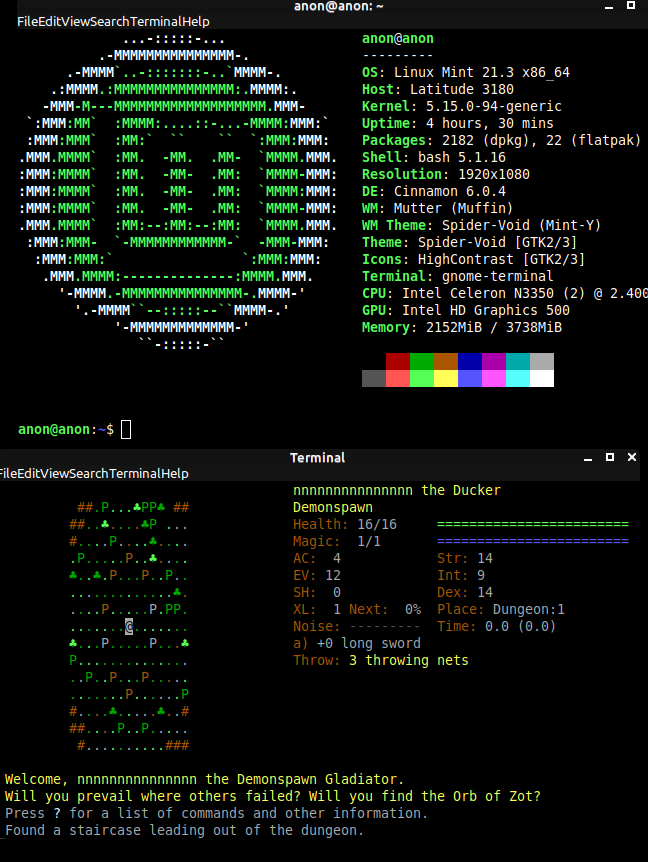Maximize the lower Terminal game window
648x862 pixels.
pos(610,457)
